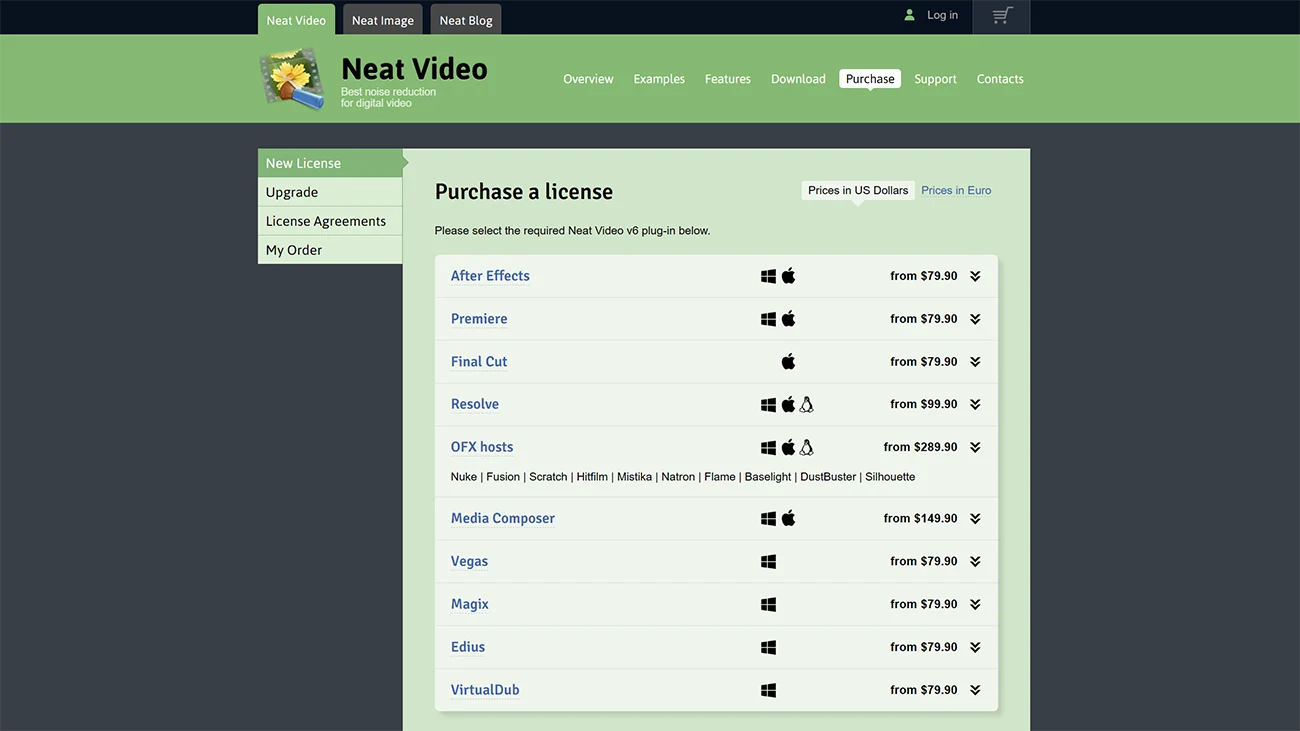The height and width of the screenshot is (731, 1300).
Task: Open the Final Cut plug-in link
Action: (479, 362)
